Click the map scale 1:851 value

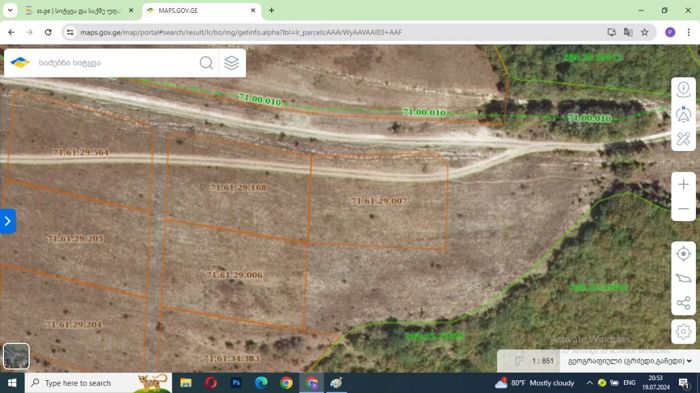pos(542,361)
